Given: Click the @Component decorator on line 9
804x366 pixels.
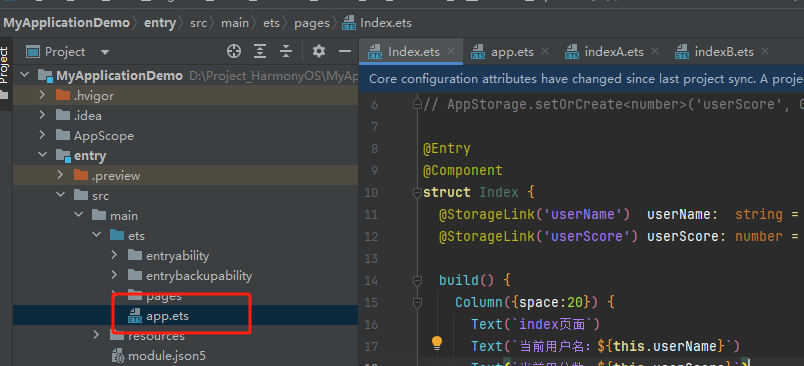Looking at the screenshot, I should pyautogui.click(x=463, y=170).
